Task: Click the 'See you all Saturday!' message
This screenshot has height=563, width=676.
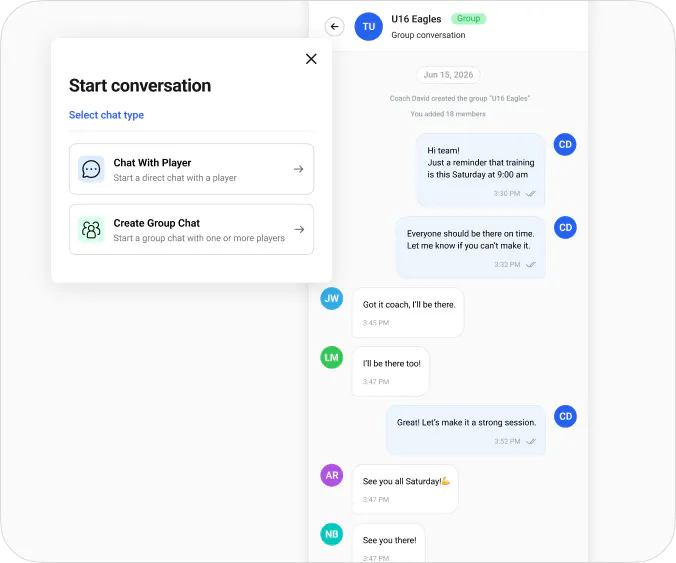Action: pyautogui.click(x=405, y=489)
